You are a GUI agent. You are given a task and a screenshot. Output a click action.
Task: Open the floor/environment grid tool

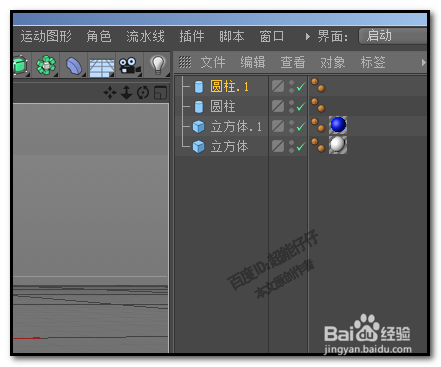(x=102, y=67)
